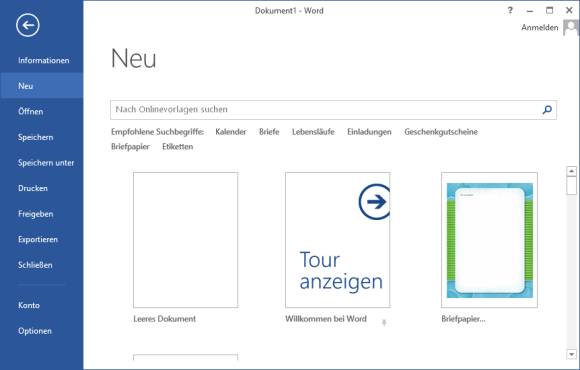Pin the Willkommen bei Word template
The width and height of the screenshot is (580, 370).
tap(384, 323)
